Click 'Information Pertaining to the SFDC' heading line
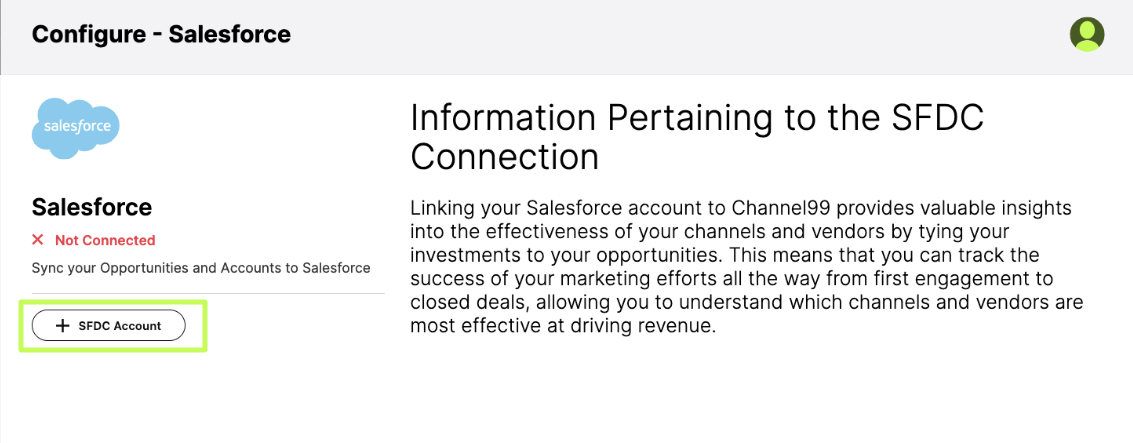This screenshot has width=1133, height=443. [x=697, y=119]
